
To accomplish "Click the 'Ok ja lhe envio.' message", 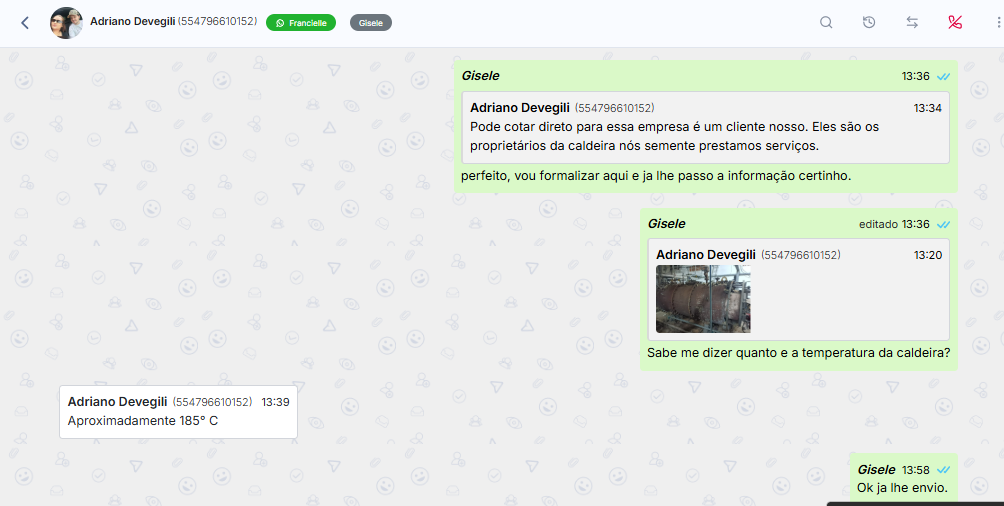I will click(x=901, y=488).
